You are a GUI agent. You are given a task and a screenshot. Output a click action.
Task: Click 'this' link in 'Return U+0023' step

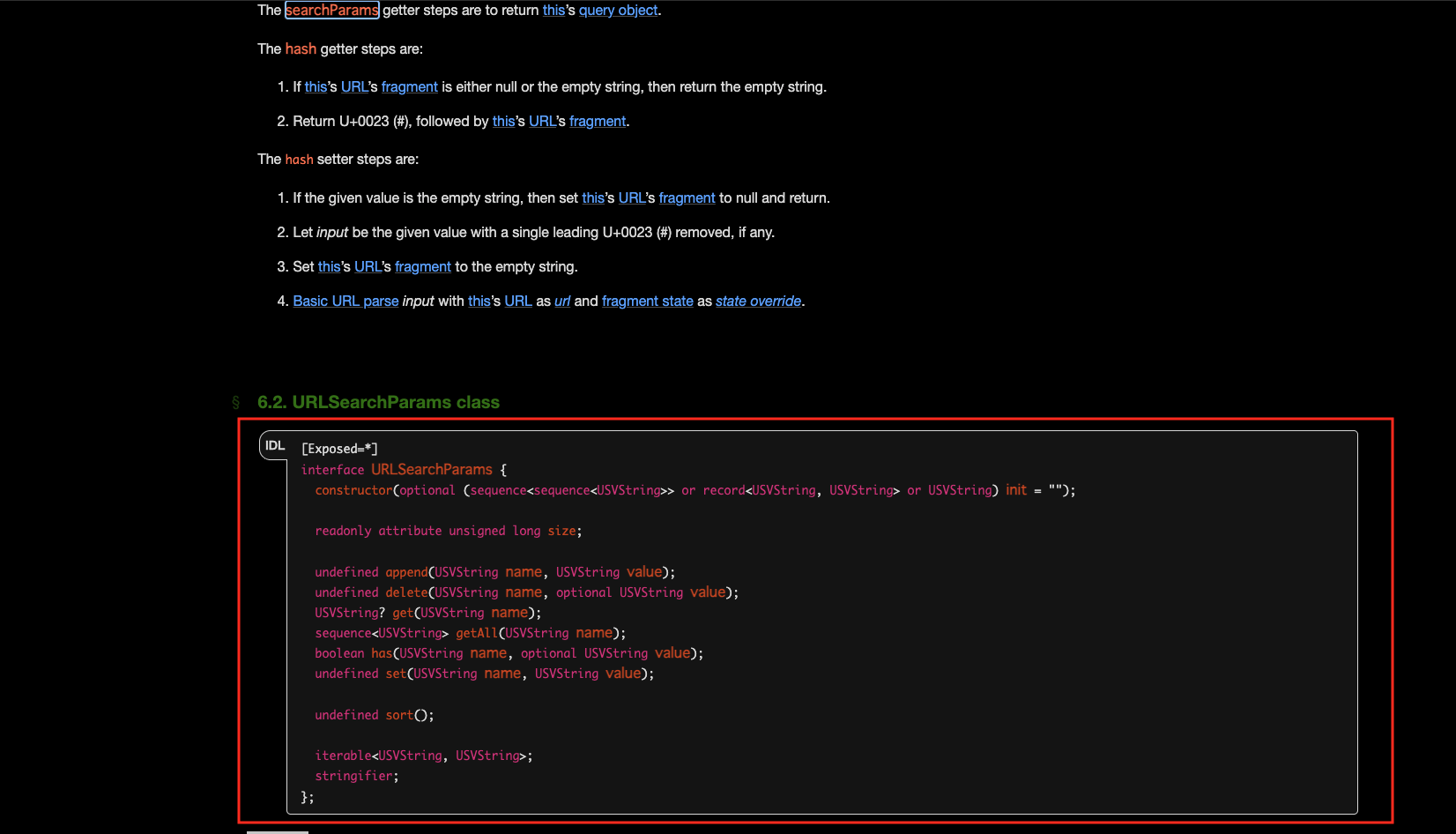[503, 121]
